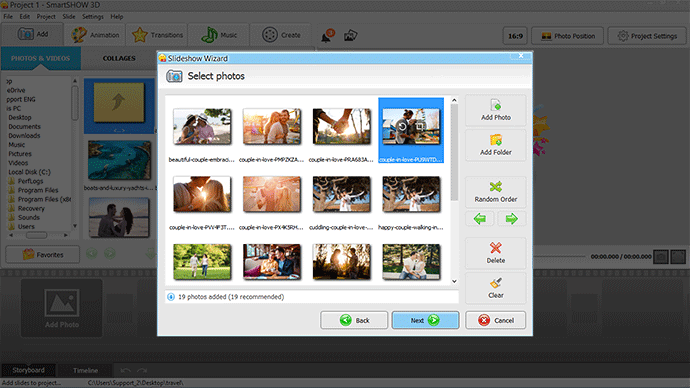The image size is (690, 388).
Task: Clear all photos from the list
Action: click(x=495, y=288)
